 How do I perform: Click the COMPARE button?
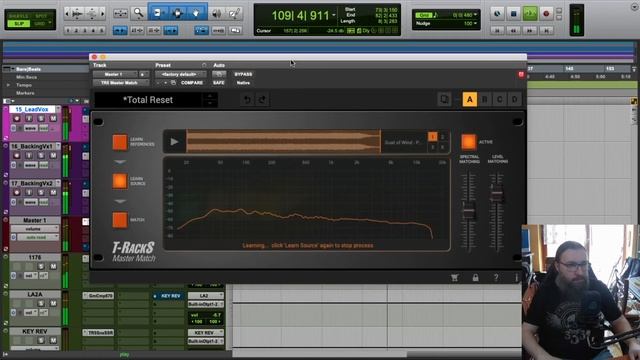click(192, 83)
